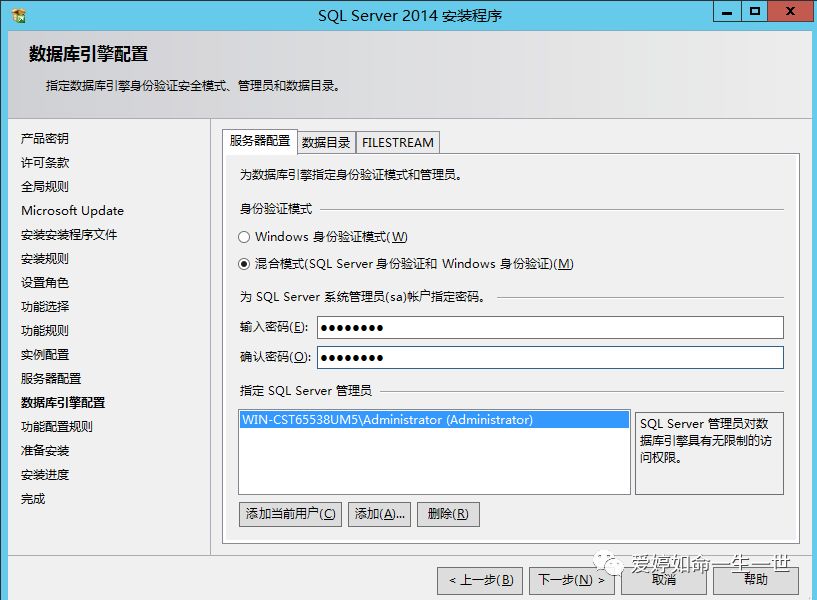Click 设置角色 step in sidebar
Viewport: 817px width, 600px height.
coord(45,283)
